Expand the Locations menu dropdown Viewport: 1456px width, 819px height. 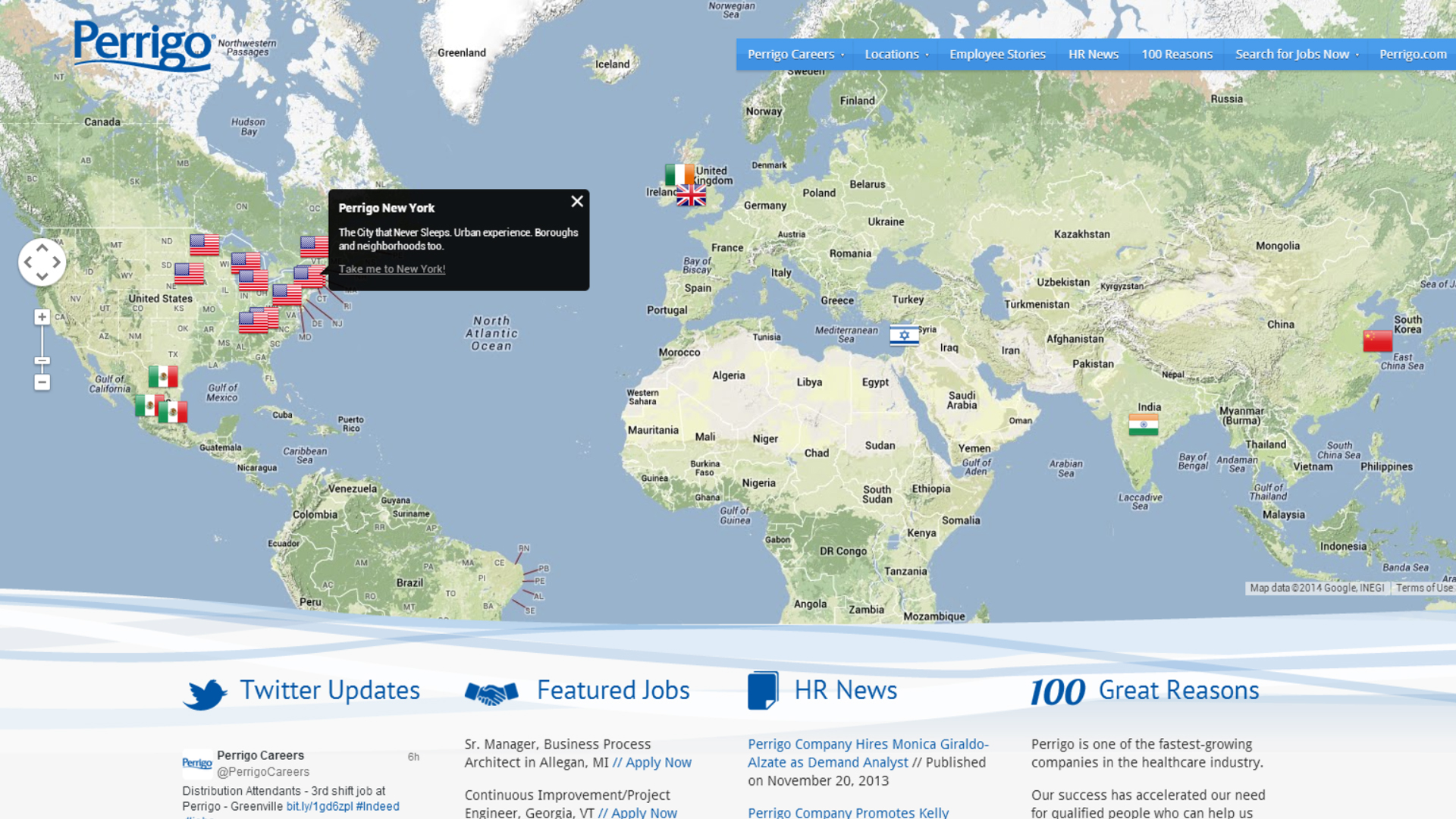point(896,55)
